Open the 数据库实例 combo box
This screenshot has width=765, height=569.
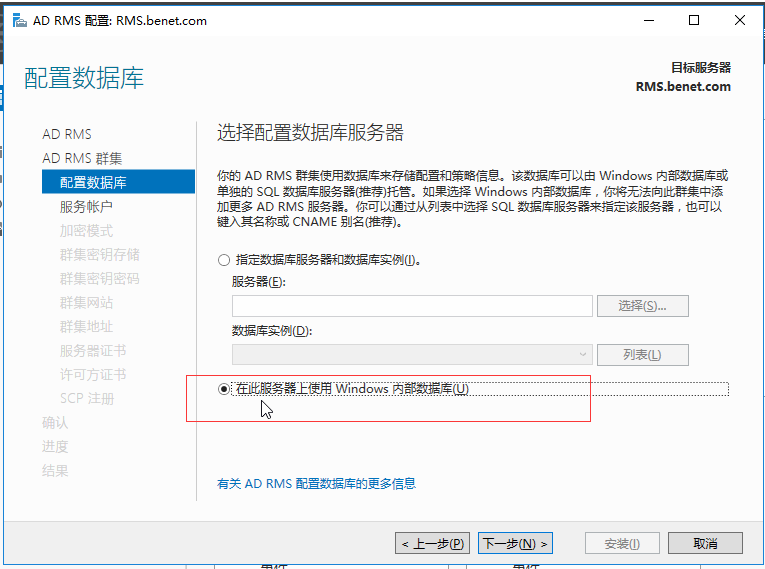pyautogui.click(x=412, y=355)
